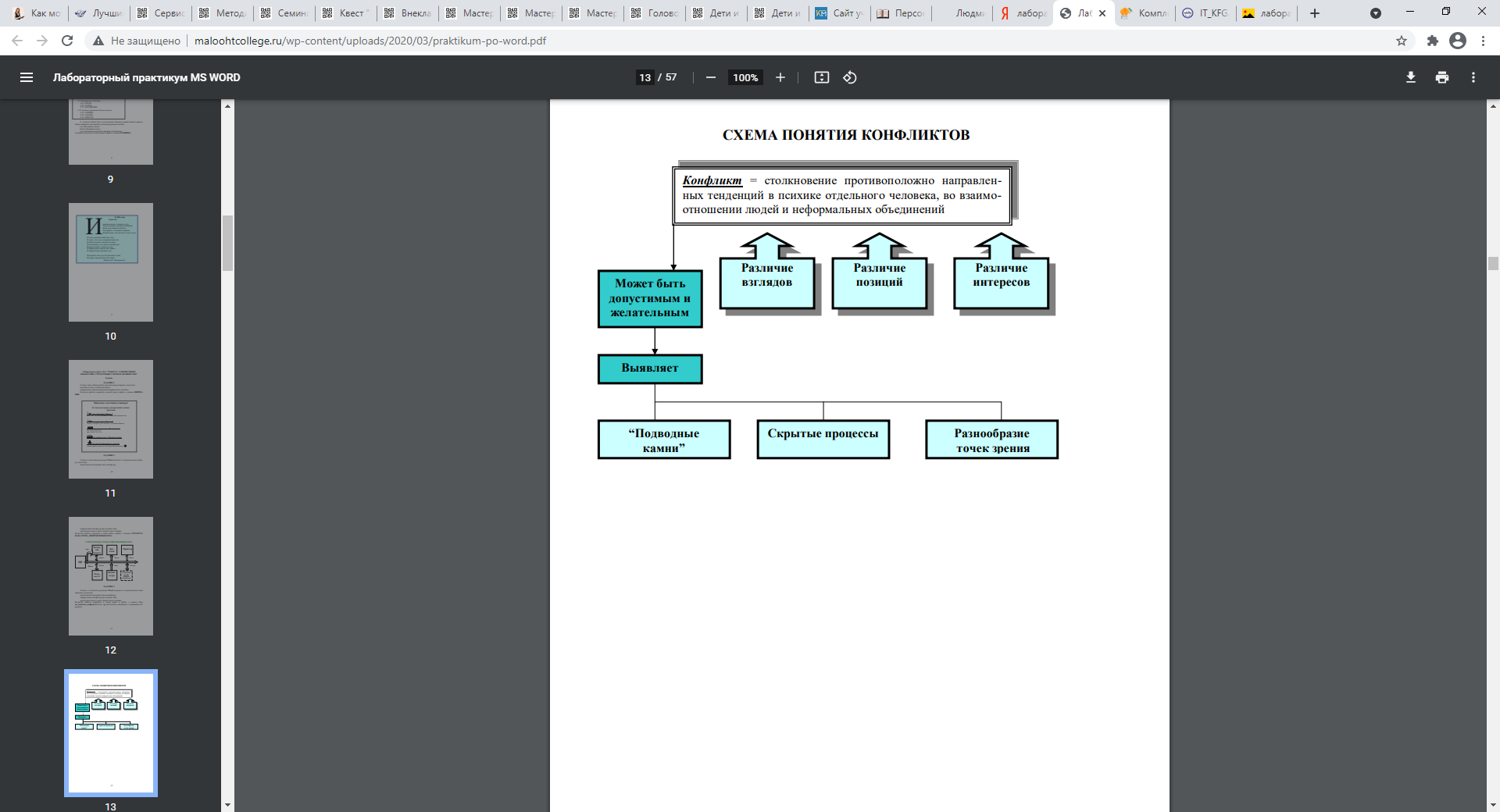Select page 12 thumbnail
Viewport: 1500px width, 812px height.
111,576
